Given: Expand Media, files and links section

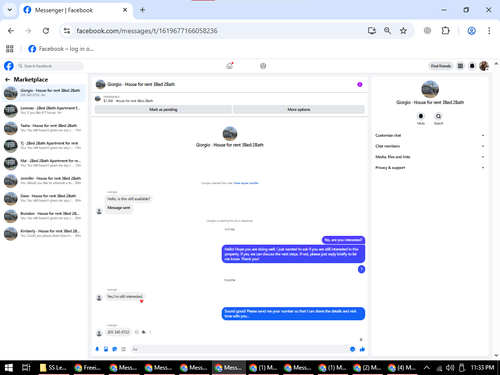Looking at the screenshot, I should tap(430, 157).
